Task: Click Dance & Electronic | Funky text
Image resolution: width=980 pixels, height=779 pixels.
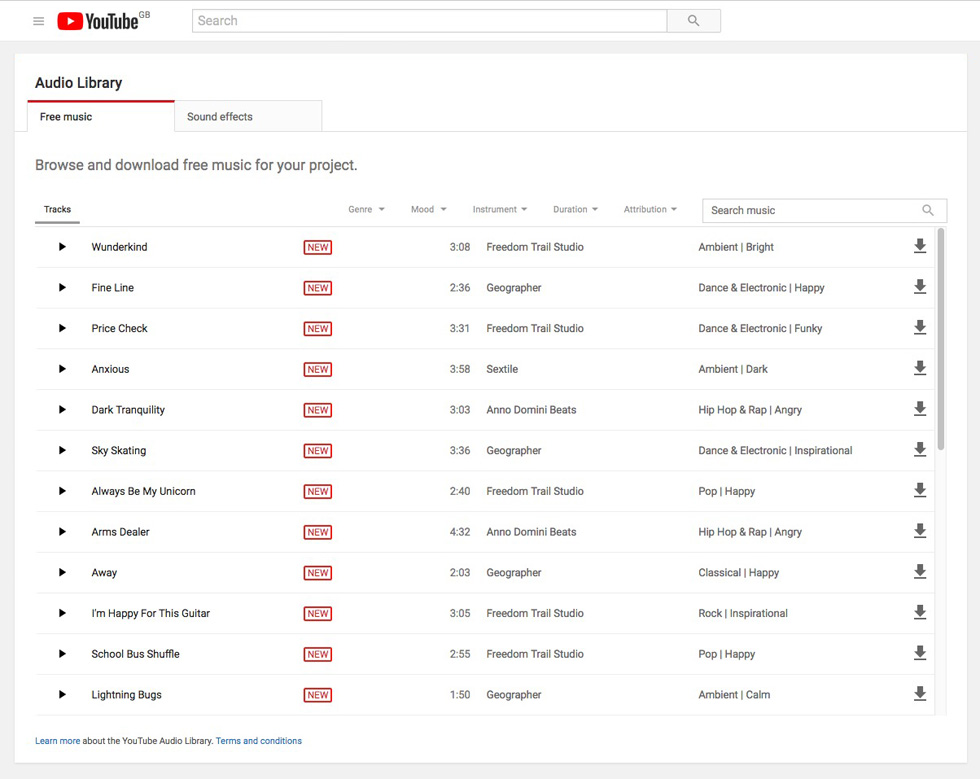Action: click(760, 328)
